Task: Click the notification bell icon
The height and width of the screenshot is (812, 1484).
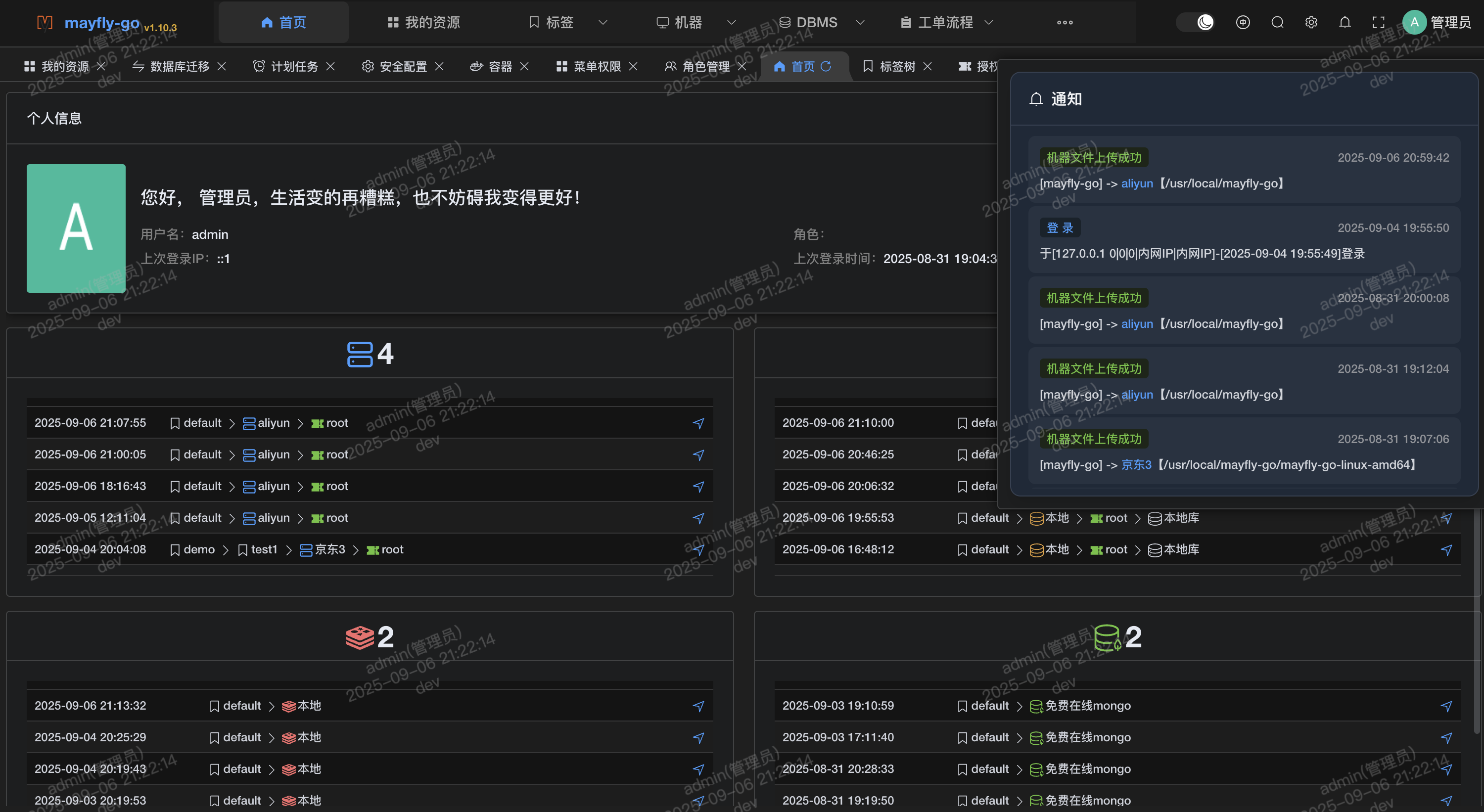Action: coord(1345,22)
